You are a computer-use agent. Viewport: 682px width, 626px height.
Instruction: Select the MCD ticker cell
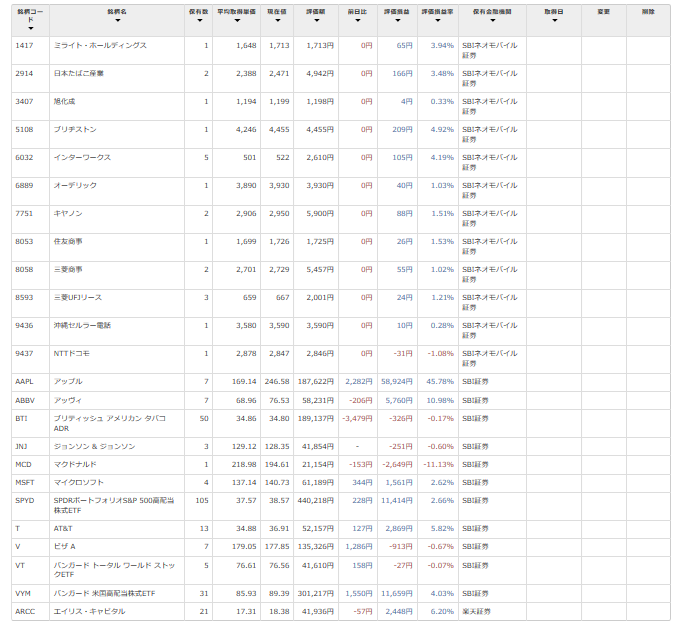[x=23, y=465]
